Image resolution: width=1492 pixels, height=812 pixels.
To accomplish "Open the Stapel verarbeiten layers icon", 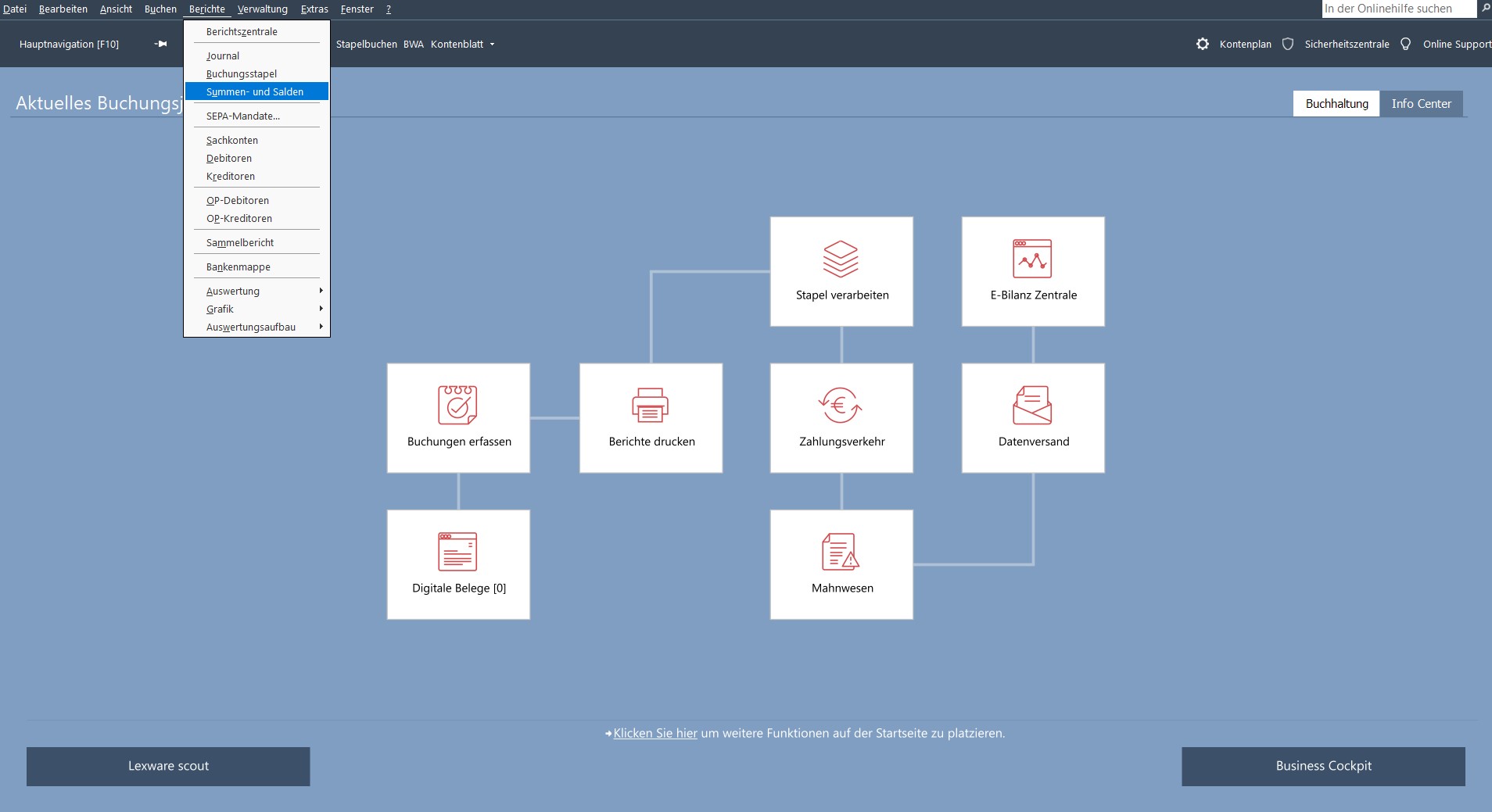I will coord(841,259).
